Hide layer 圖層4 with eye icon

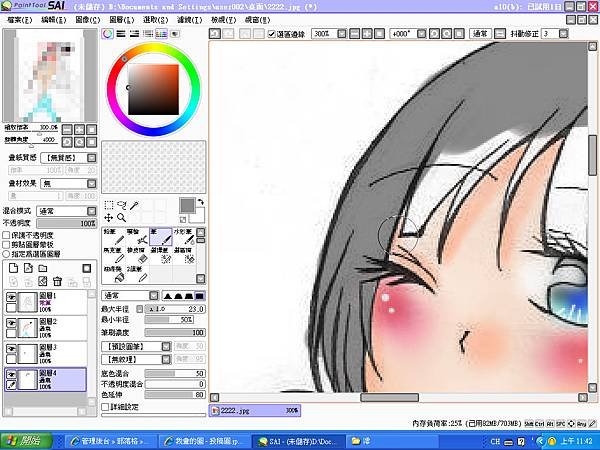coord(11,374)
